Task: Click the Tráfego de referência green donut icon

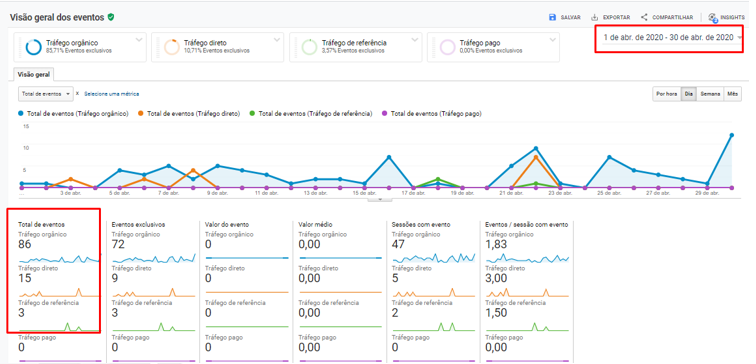Action: 310,47
